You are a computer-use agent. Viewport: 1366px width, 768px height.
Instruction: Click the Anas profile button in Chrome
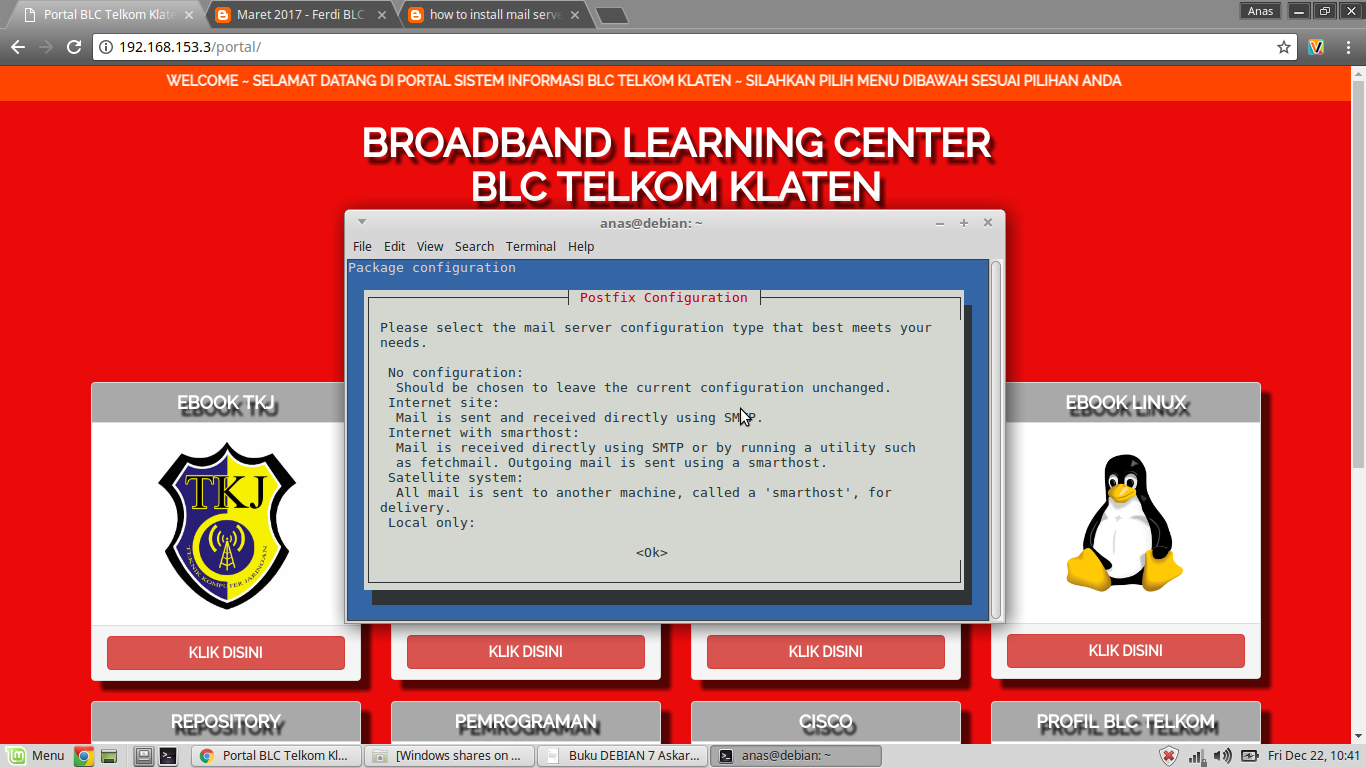coord(1260,11)
